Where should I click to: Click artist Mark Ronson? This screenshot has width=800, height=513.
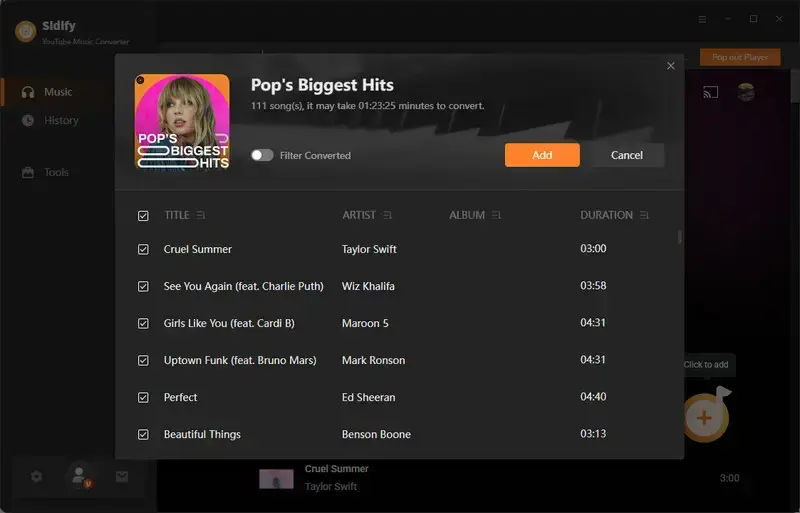(373, 360)
